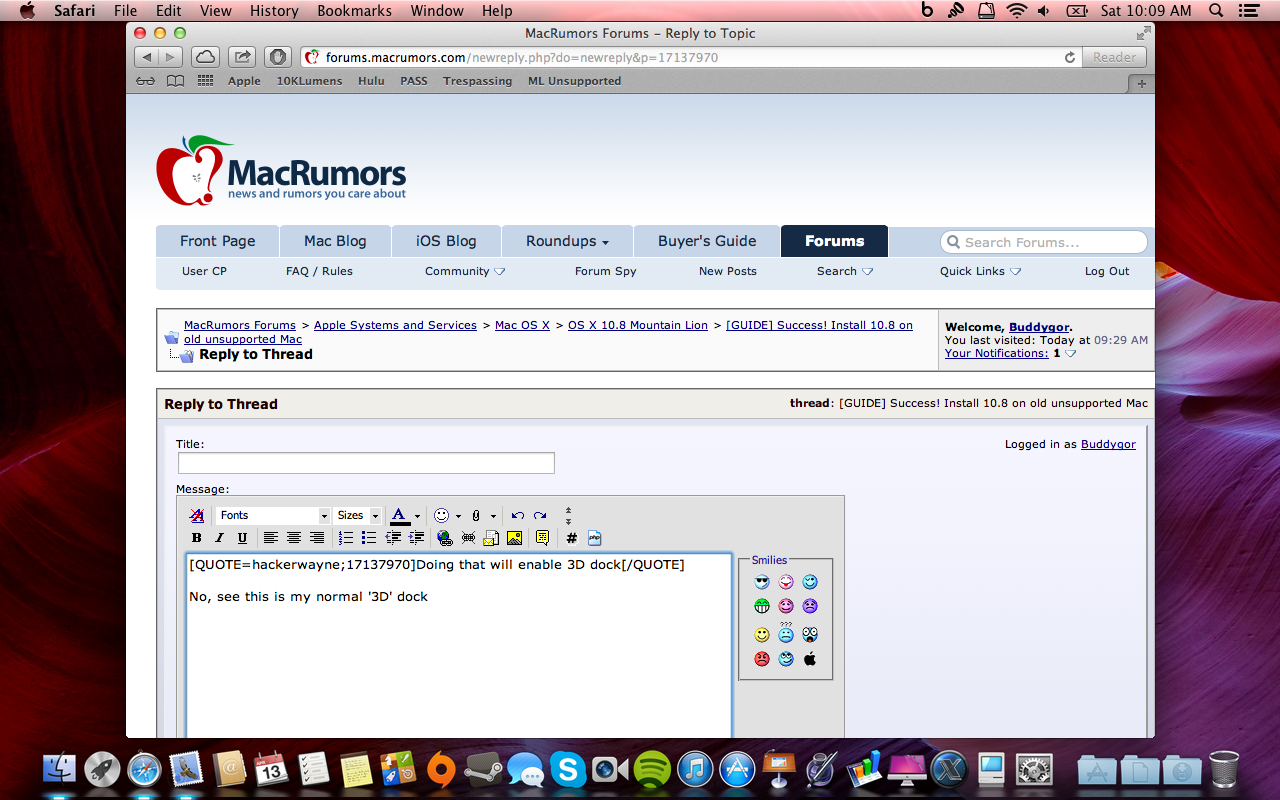Viewport: 1280px width, 800px height.
Task: Align message text left
Action: [x=270, y=538]
